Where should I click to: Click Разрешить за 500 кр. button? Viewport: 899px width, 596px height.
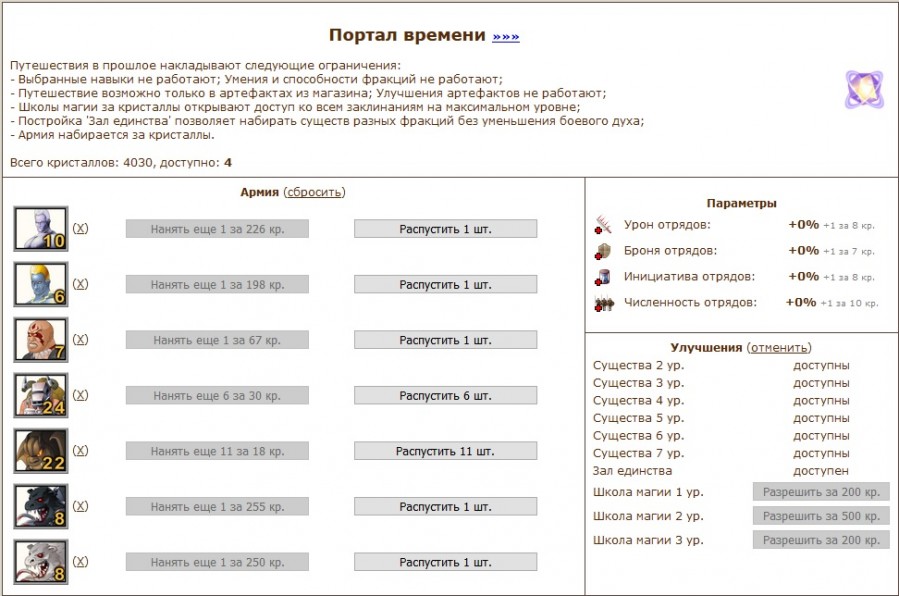pyautogui.click(x=821, y=516)
